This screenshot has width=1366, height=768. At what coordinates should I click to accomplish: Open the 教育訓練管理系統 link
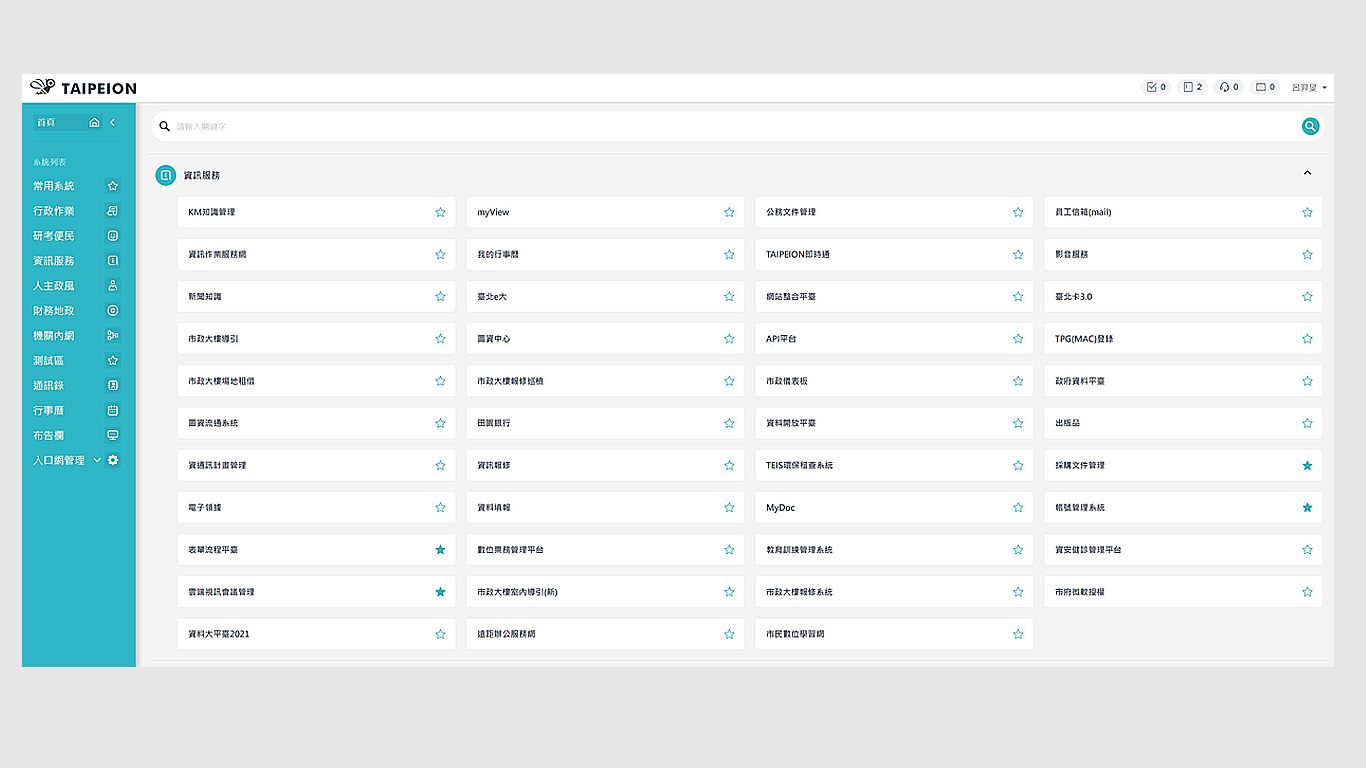[x=799, y=550]
